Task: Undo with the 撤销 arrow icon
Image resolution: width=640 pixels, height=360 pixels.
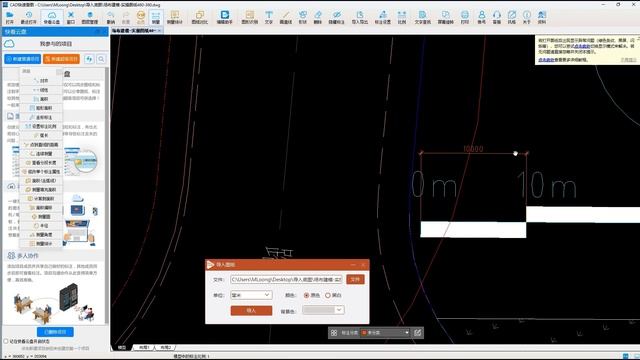Action: pyautogui.click(x=111, y=17)
